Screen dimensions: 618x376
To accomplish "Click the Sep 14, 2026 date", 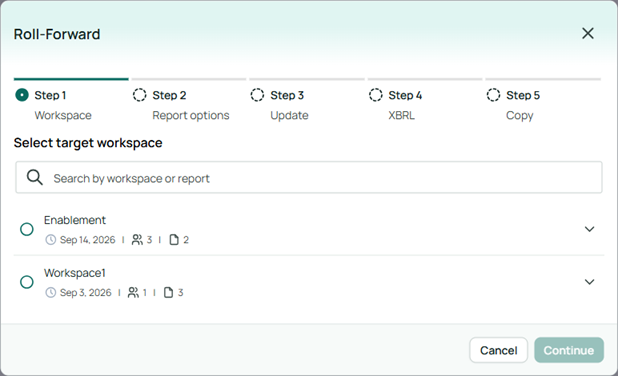I will (87, 240).
